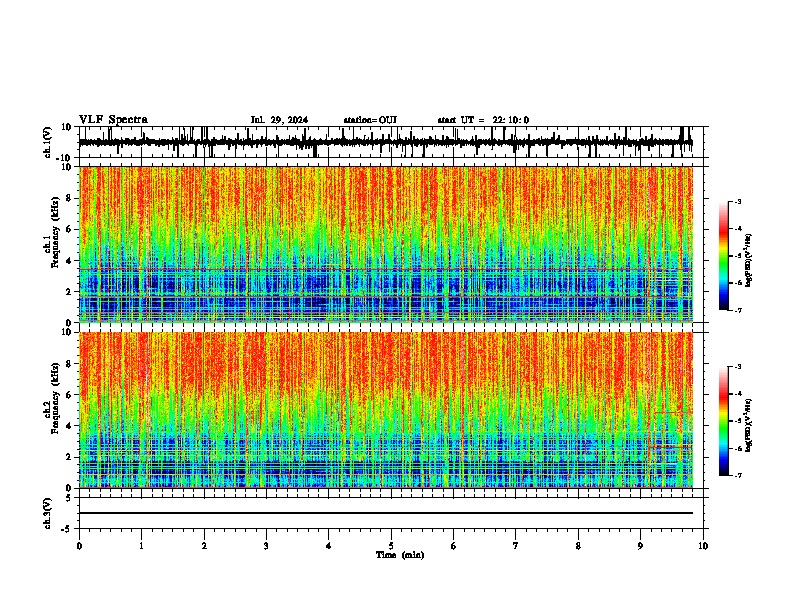The width and height of the screenshot is (792, 612).
Task: Click the '-3' label on ch.2 color bar
Action: coord(737,367)
